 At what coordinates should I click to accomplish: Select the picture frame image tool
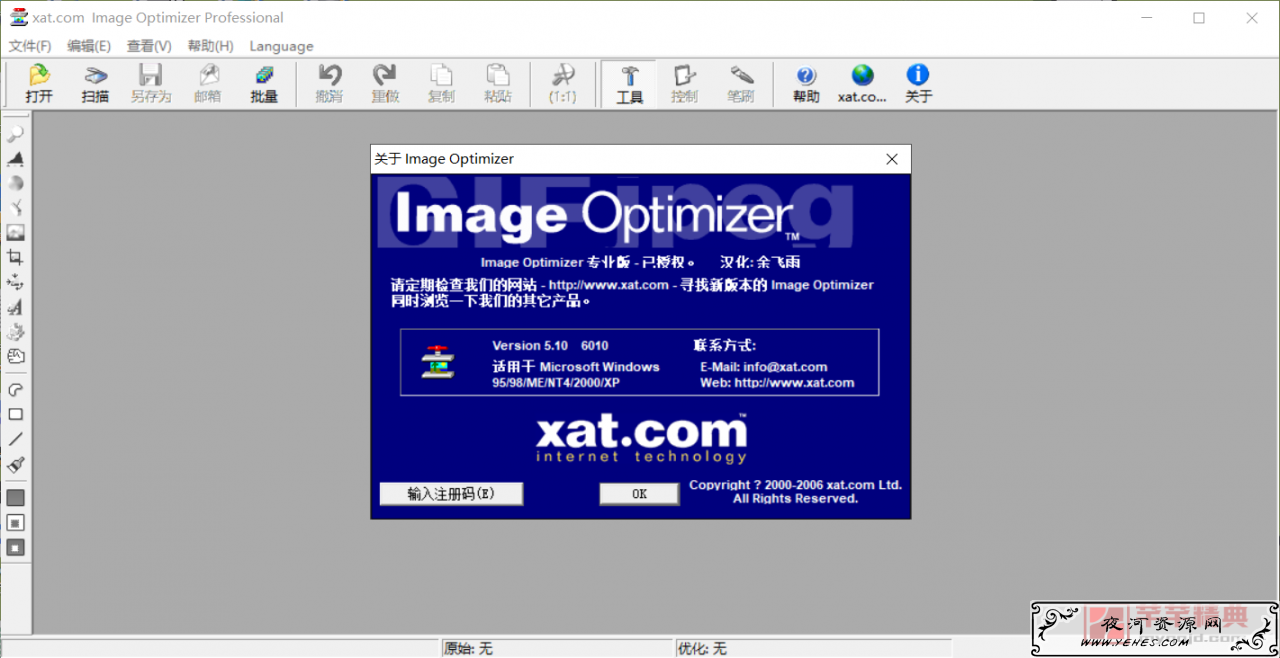tap(16, 233)
